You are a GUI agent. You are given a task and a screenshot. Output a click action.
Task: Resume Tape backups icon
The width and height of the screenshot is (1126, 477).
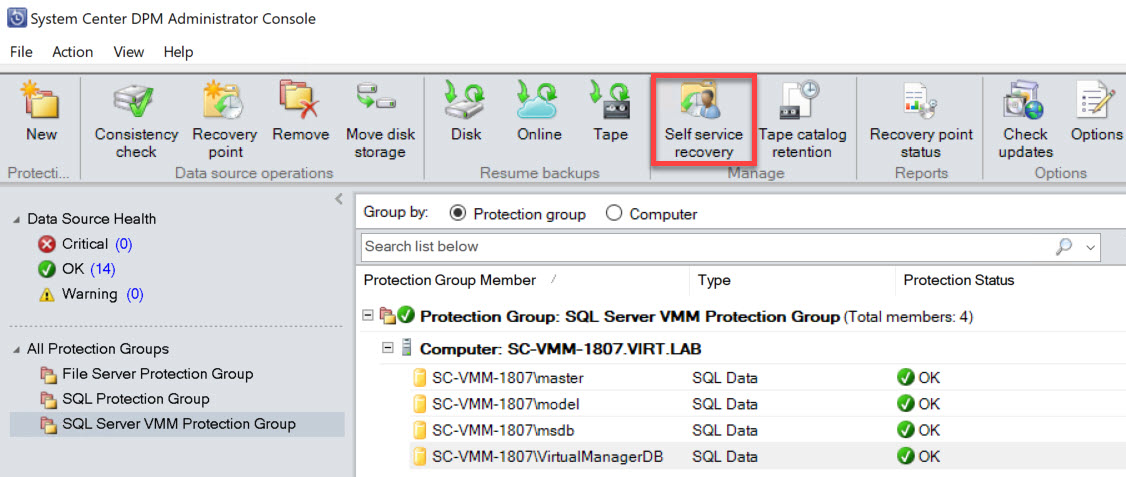coord(610,101)
